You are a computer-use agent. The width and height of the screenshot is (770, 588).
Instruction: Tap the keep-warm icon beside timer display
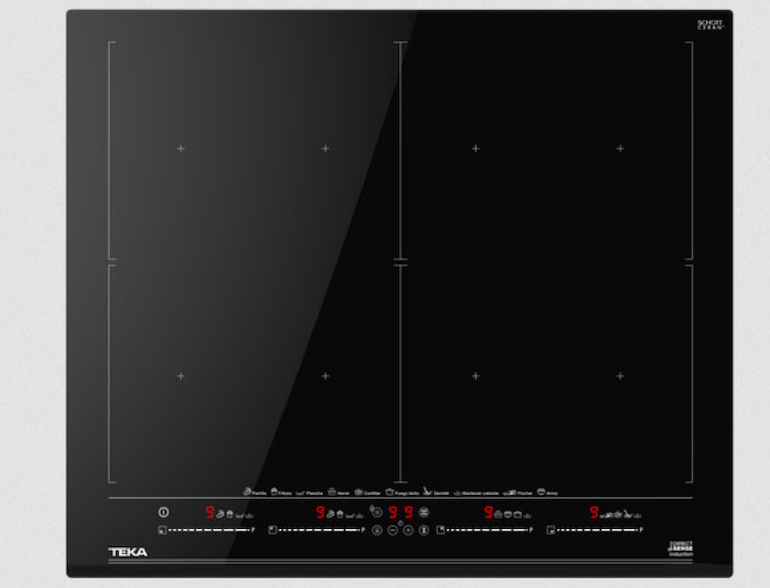423,512
